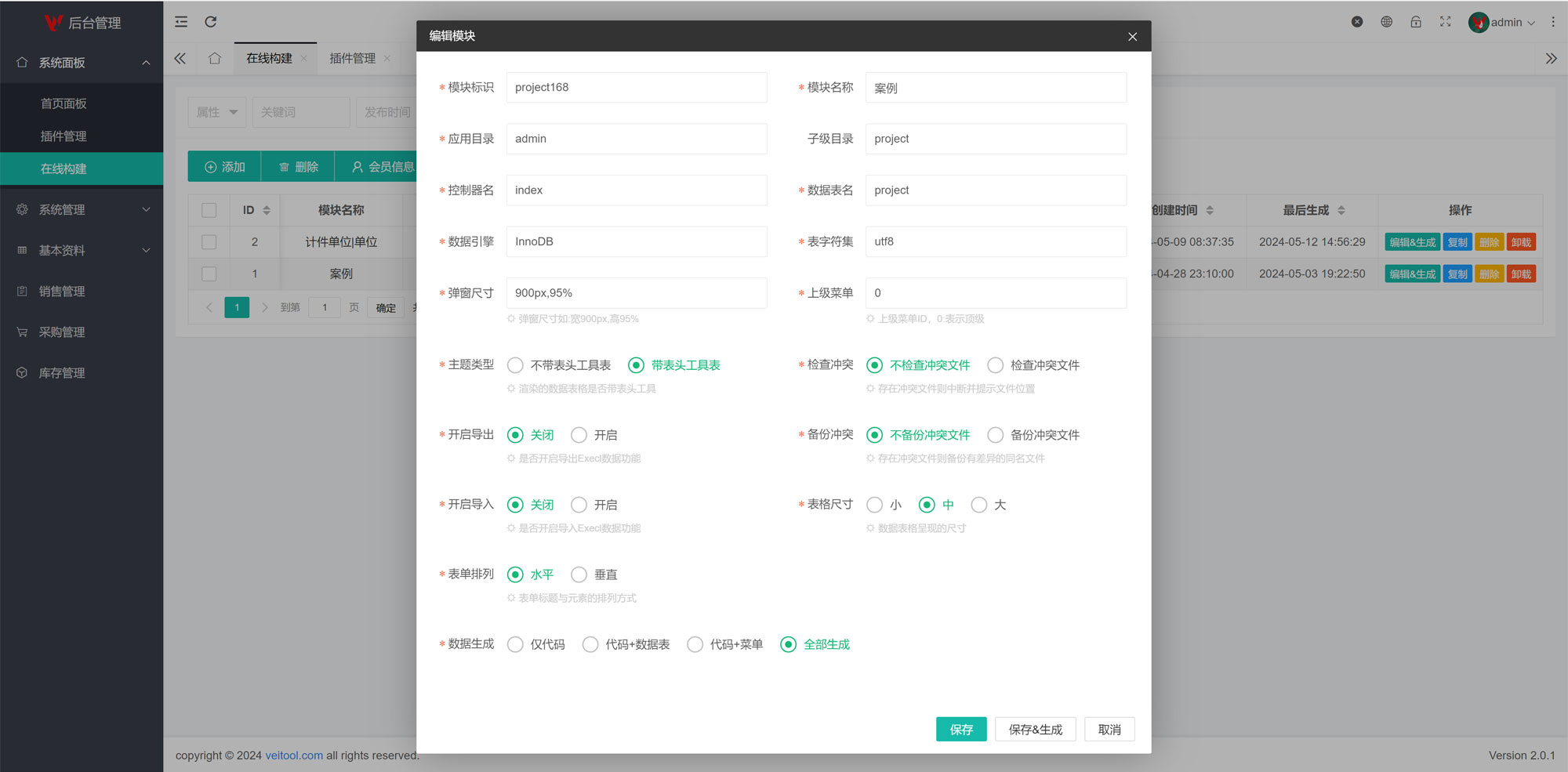Open the admin user dropdown
Screen dimensions: 1568x772
click(x=1503, y=23)
